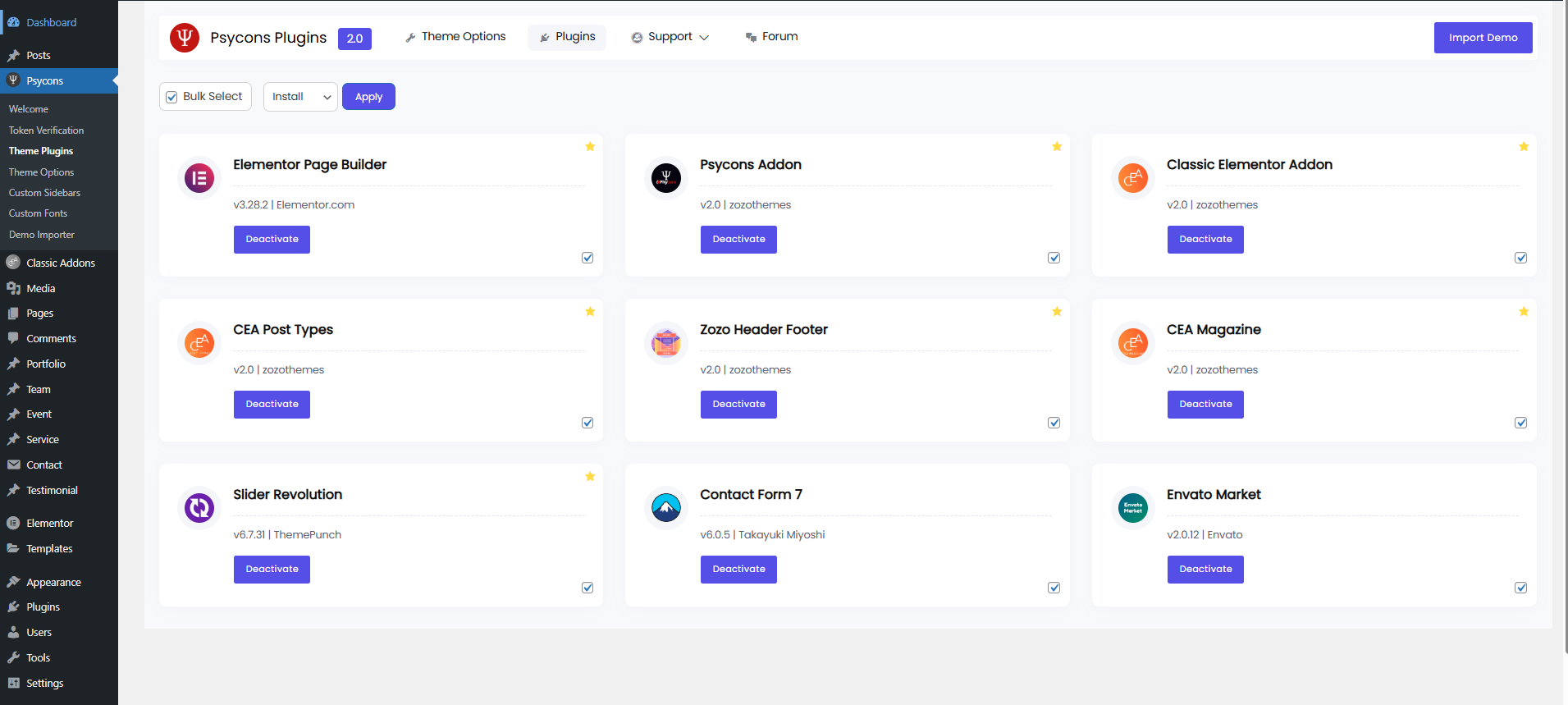This screenshot has height=705, width=1568.
Task: Deactivate the CEA Magazine plugin
Action: click(x=1205, y=405)
